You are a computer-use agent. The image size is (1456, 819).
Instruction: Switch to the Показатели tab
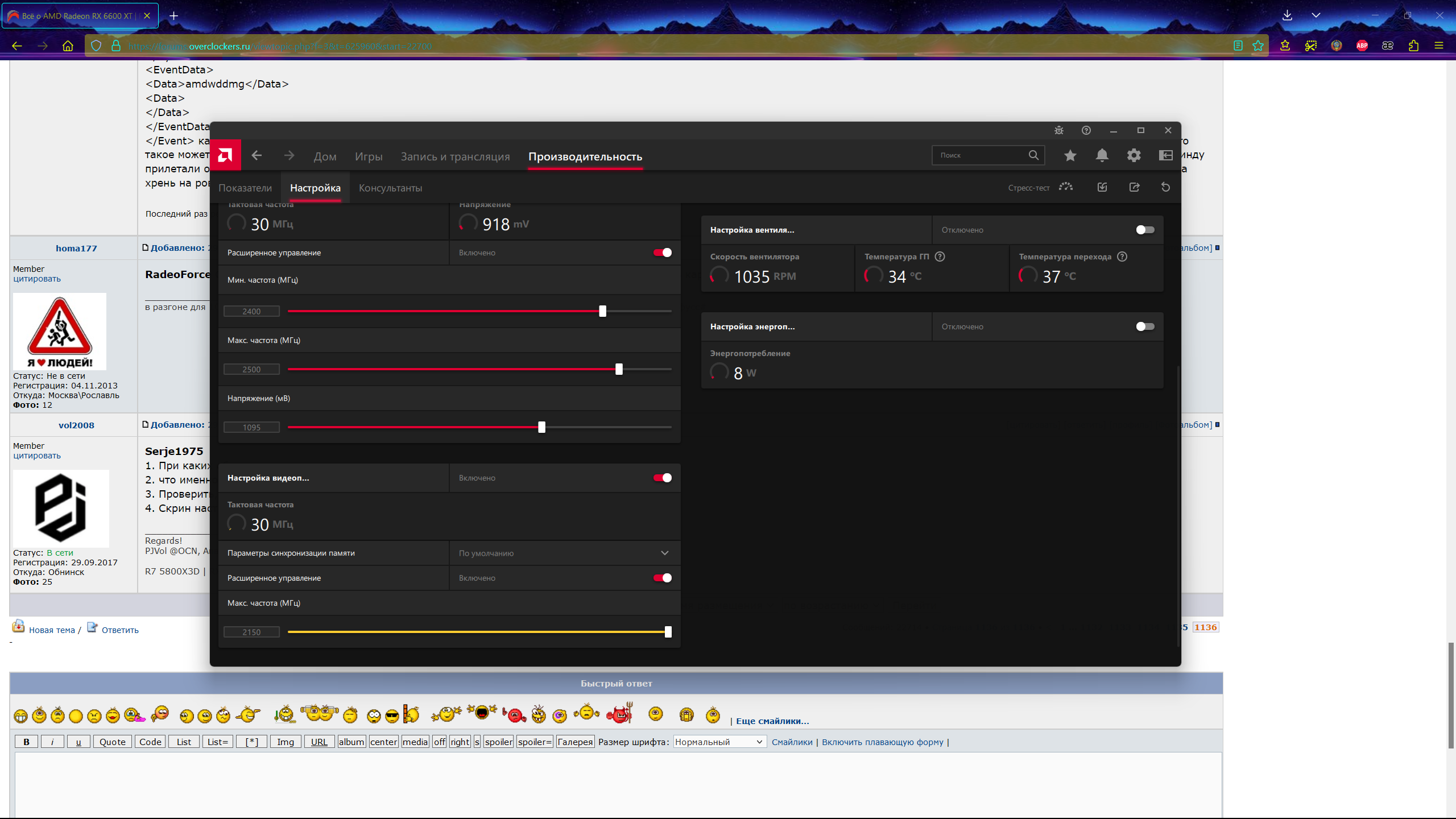[x=245, y=188]
